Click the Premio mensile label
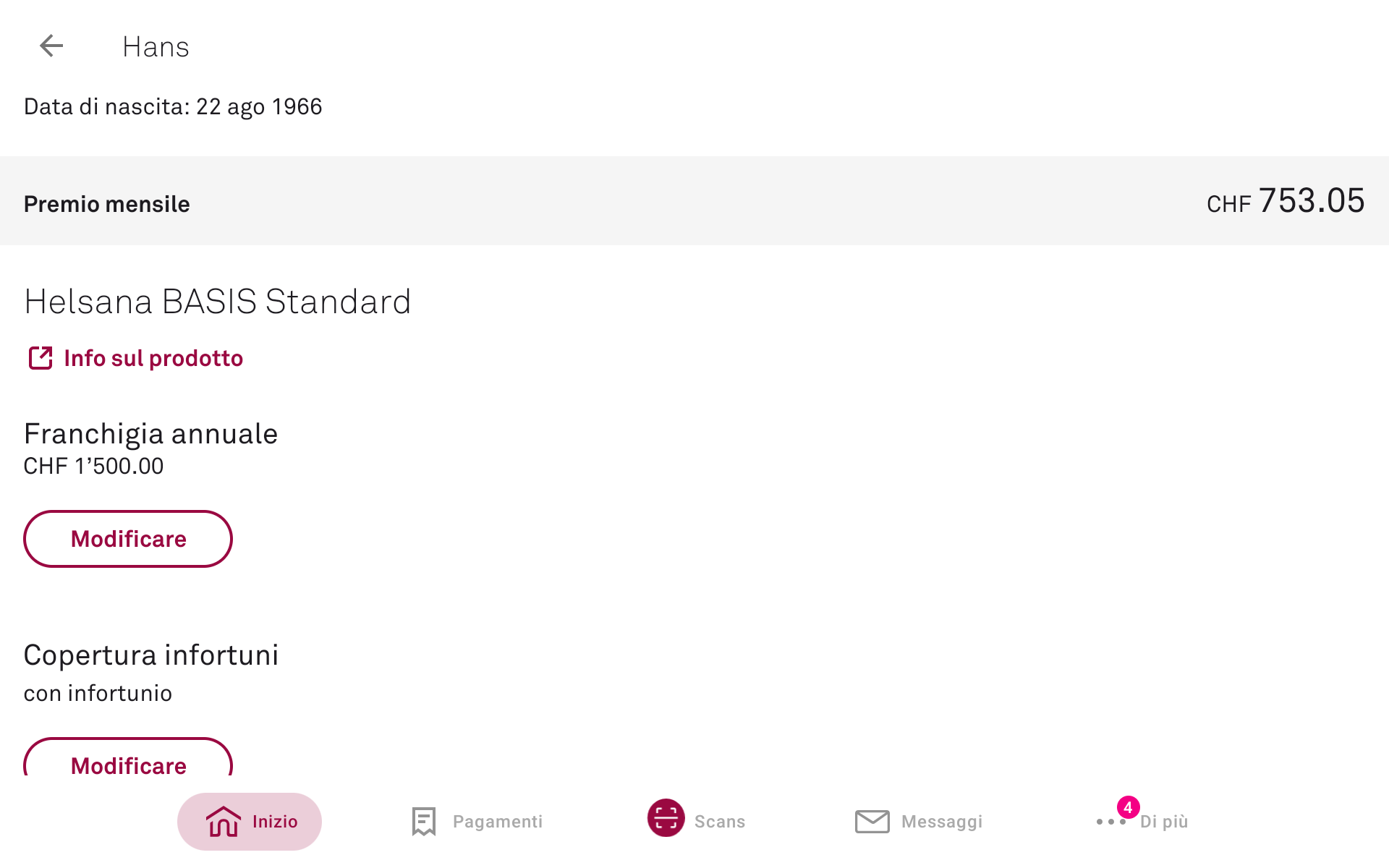Image resolution: width=1389 pixels, height=868 pixels. pos(107,204)
